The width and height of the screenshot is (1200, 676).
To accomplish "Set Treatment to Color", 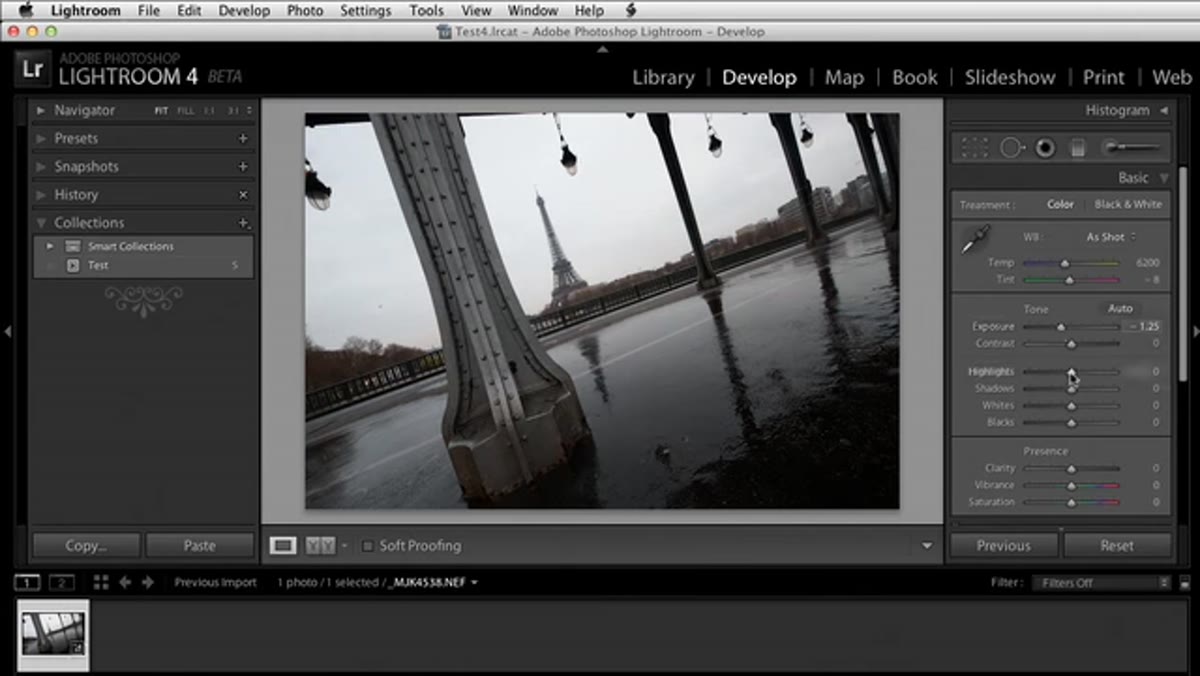I will point(1060,204).
